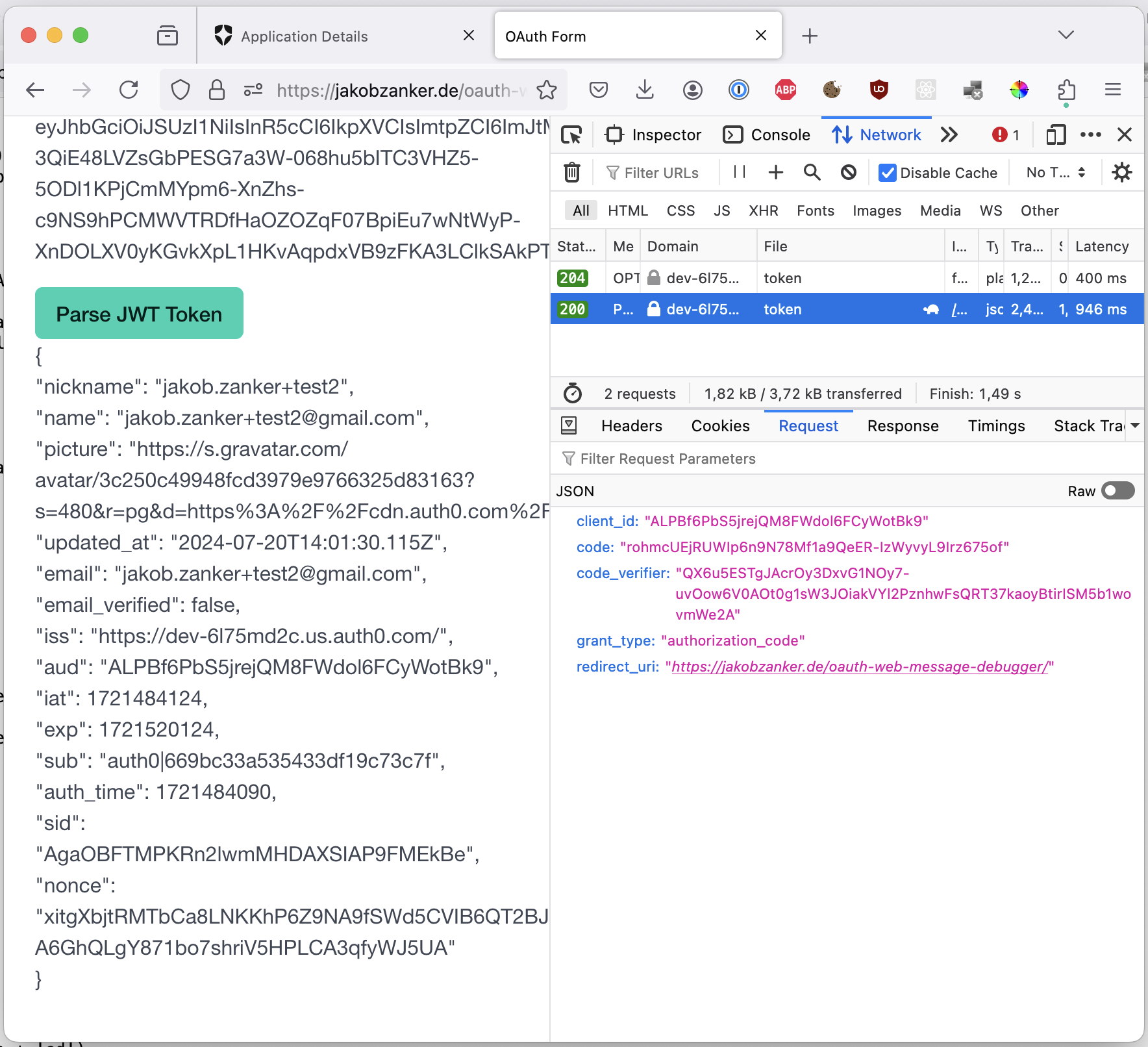This screenshot has width=1148, height=1047.
Task: Open the Cookies tab
Action: click(720, 426)
